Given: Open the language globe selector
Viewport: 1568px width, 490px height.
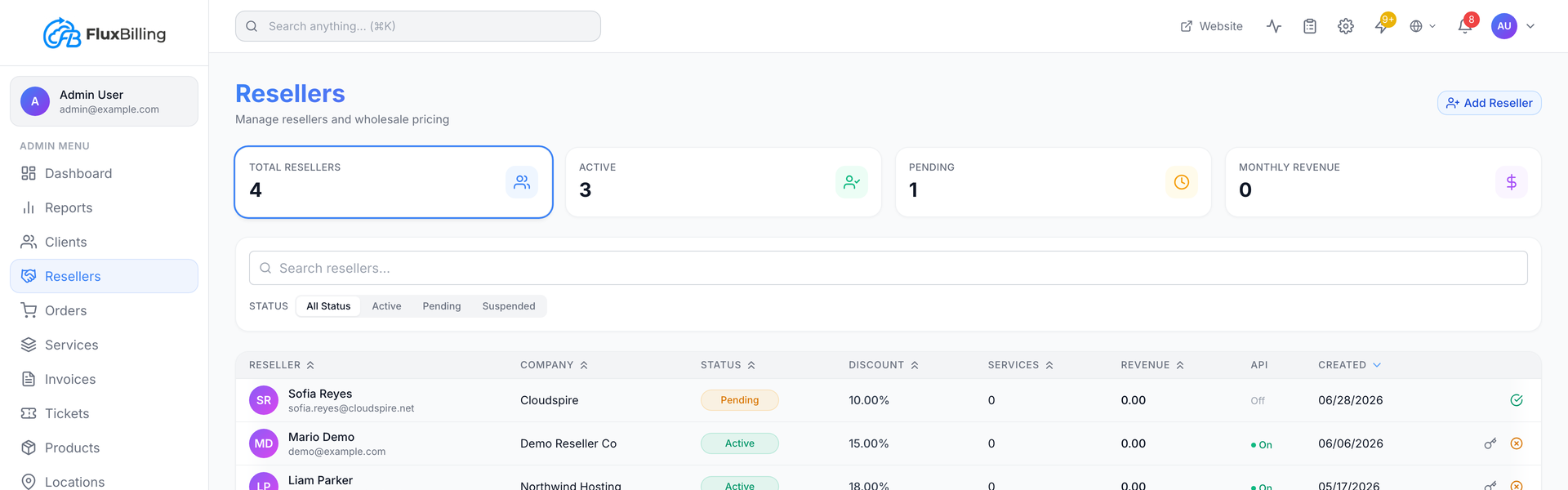Looking at the screenshot, I should coord(1423,26).
